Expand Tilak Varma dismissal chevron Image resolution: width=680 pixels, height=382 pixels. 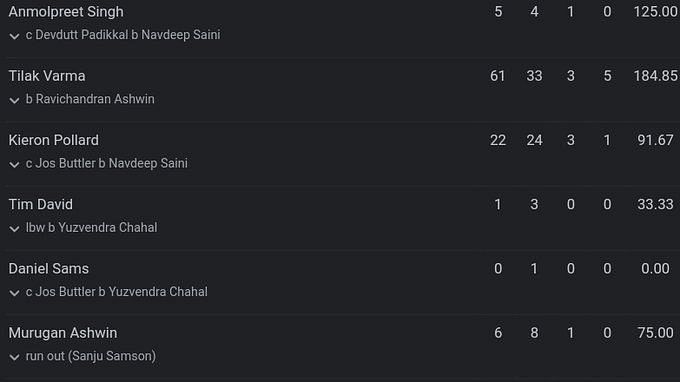click(14, 101)
